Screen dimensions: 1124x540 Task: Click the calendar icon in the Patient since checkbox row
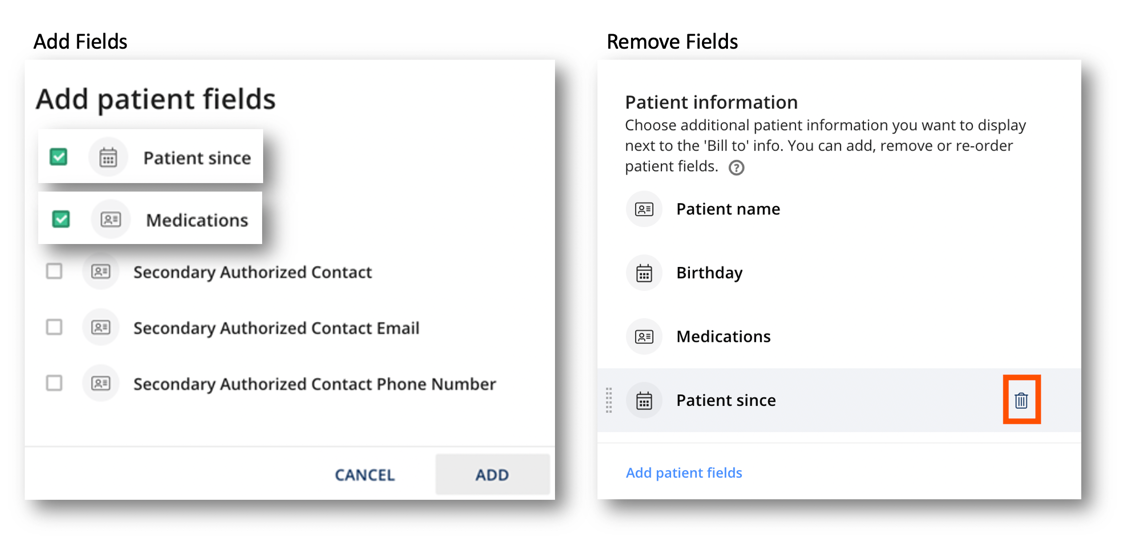pos(108,157)
